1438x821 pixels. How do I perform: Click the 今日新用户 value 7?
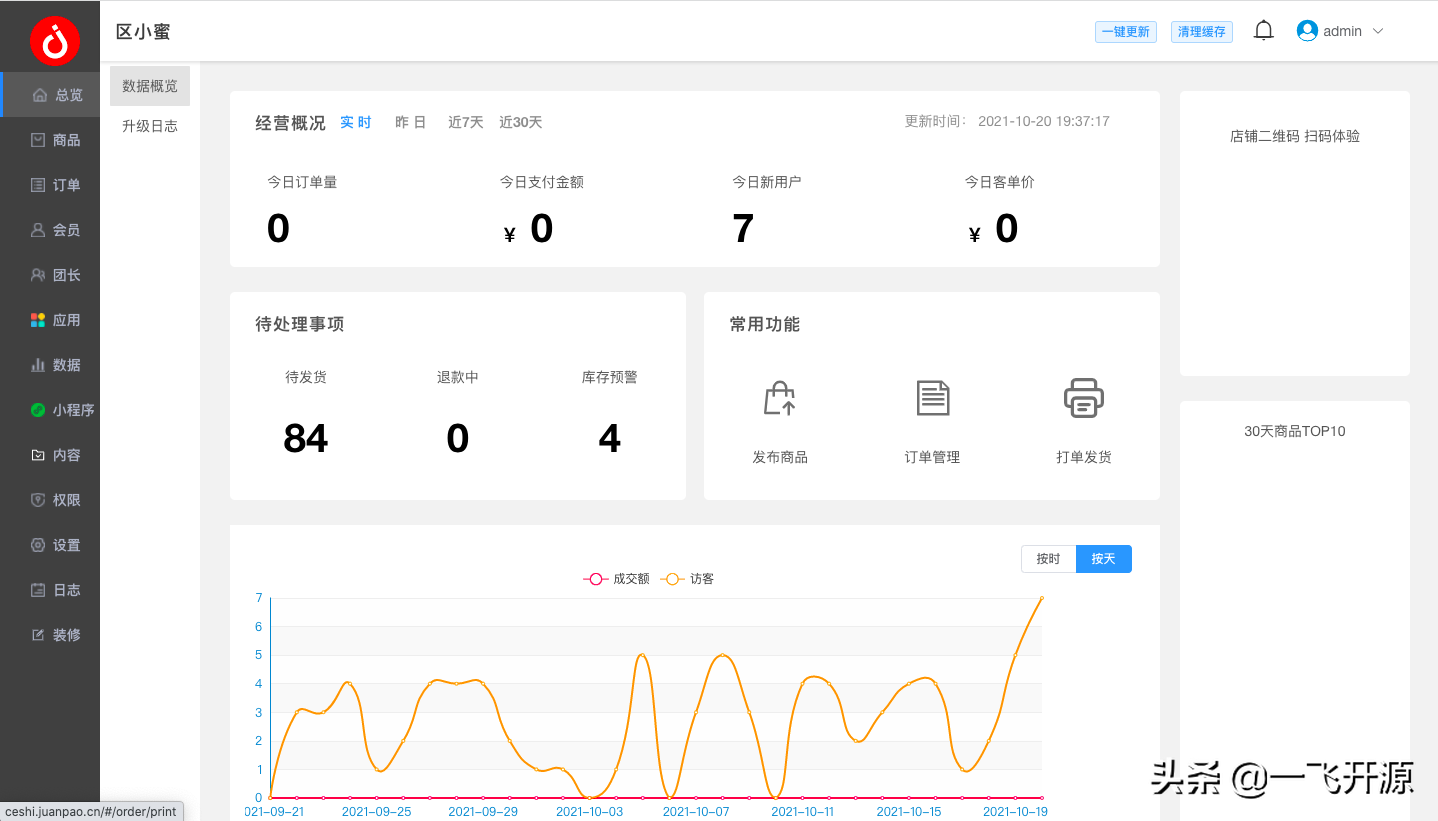[743, 229]
